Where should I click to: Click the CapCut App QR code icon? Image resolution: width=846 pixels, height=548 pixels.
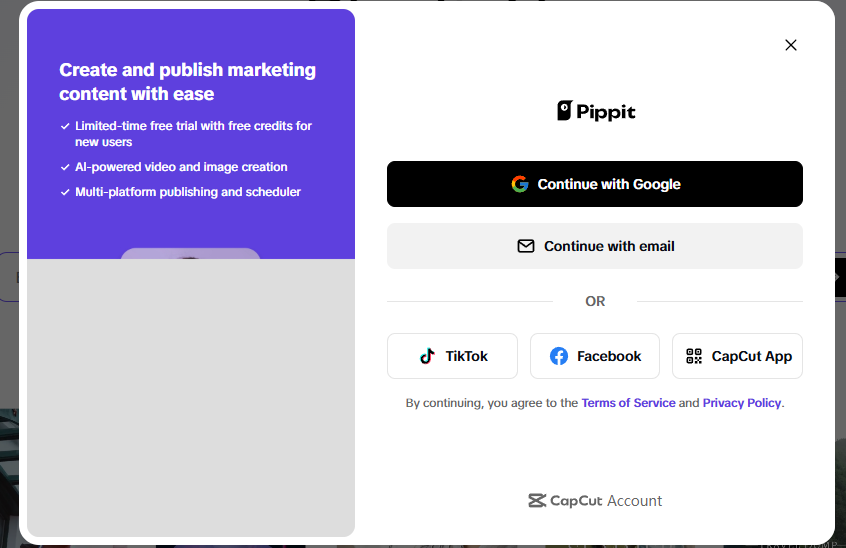tap(694, 356)
